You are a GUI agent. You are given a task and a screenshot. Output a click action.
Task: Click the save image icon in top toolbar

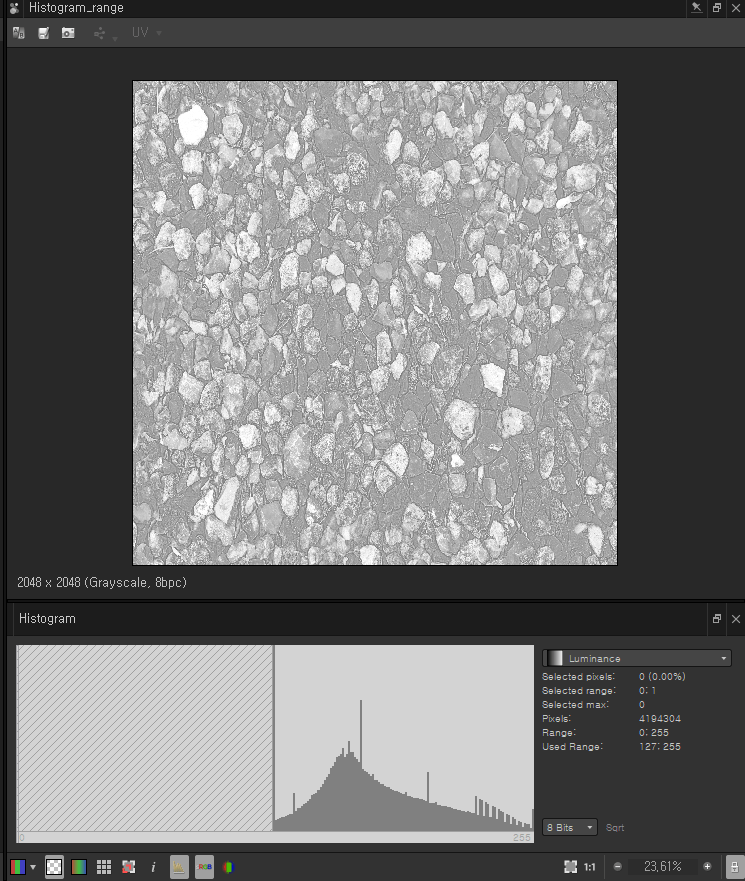43,33
